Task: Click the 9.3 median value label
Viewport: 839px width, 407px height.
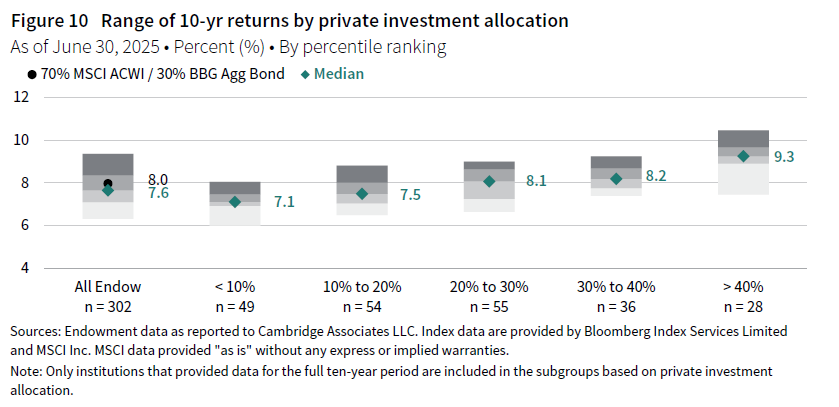Action: [784, 157]
